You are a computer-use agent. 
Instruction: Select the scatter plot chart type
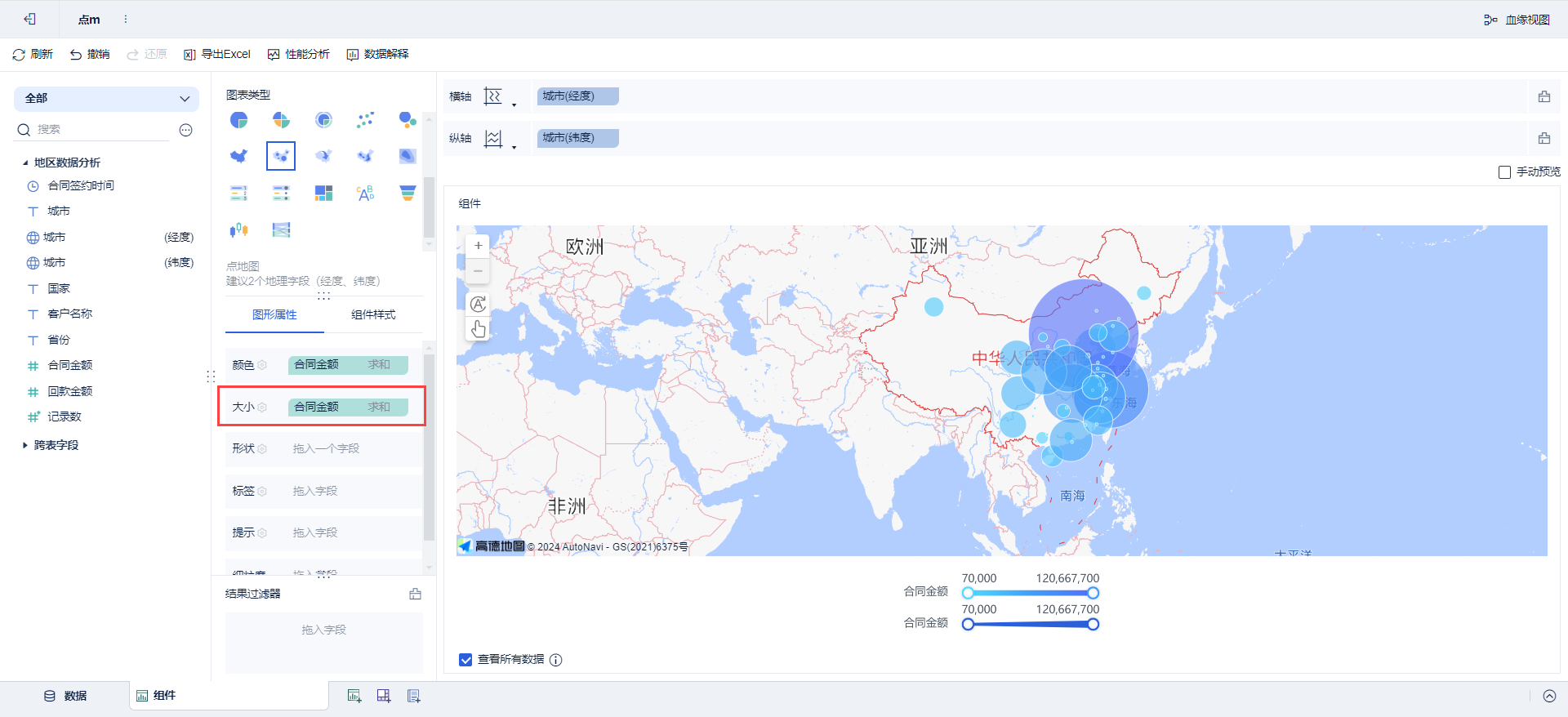click(365, 120)
